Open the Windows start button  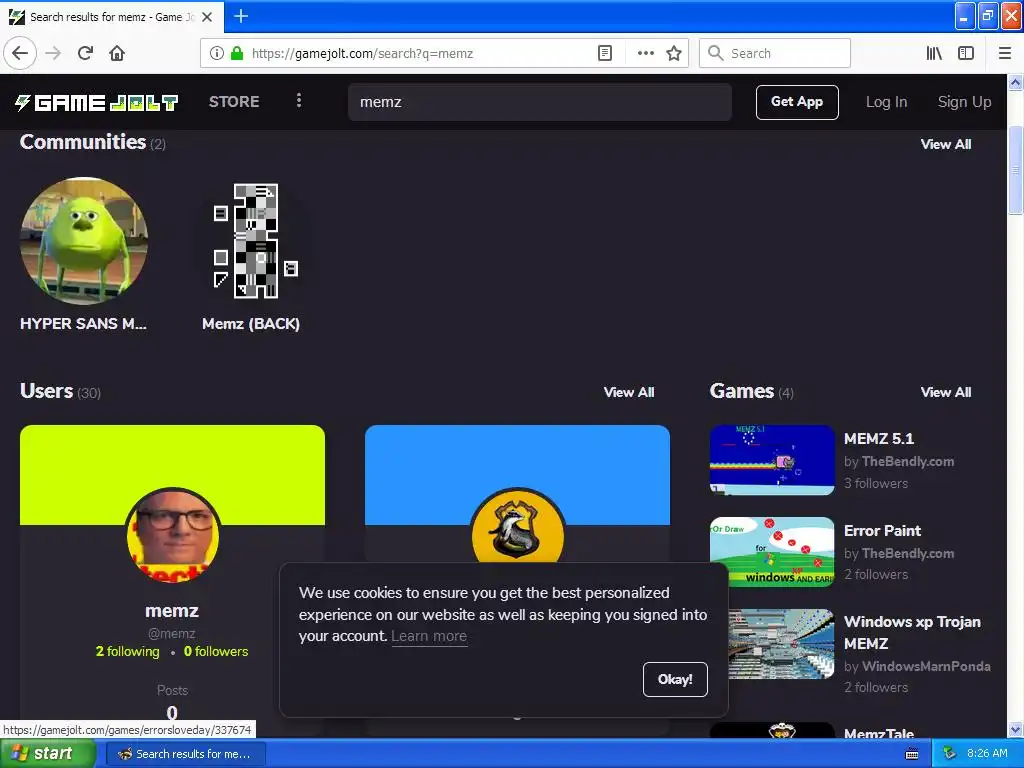click(48, 754)
